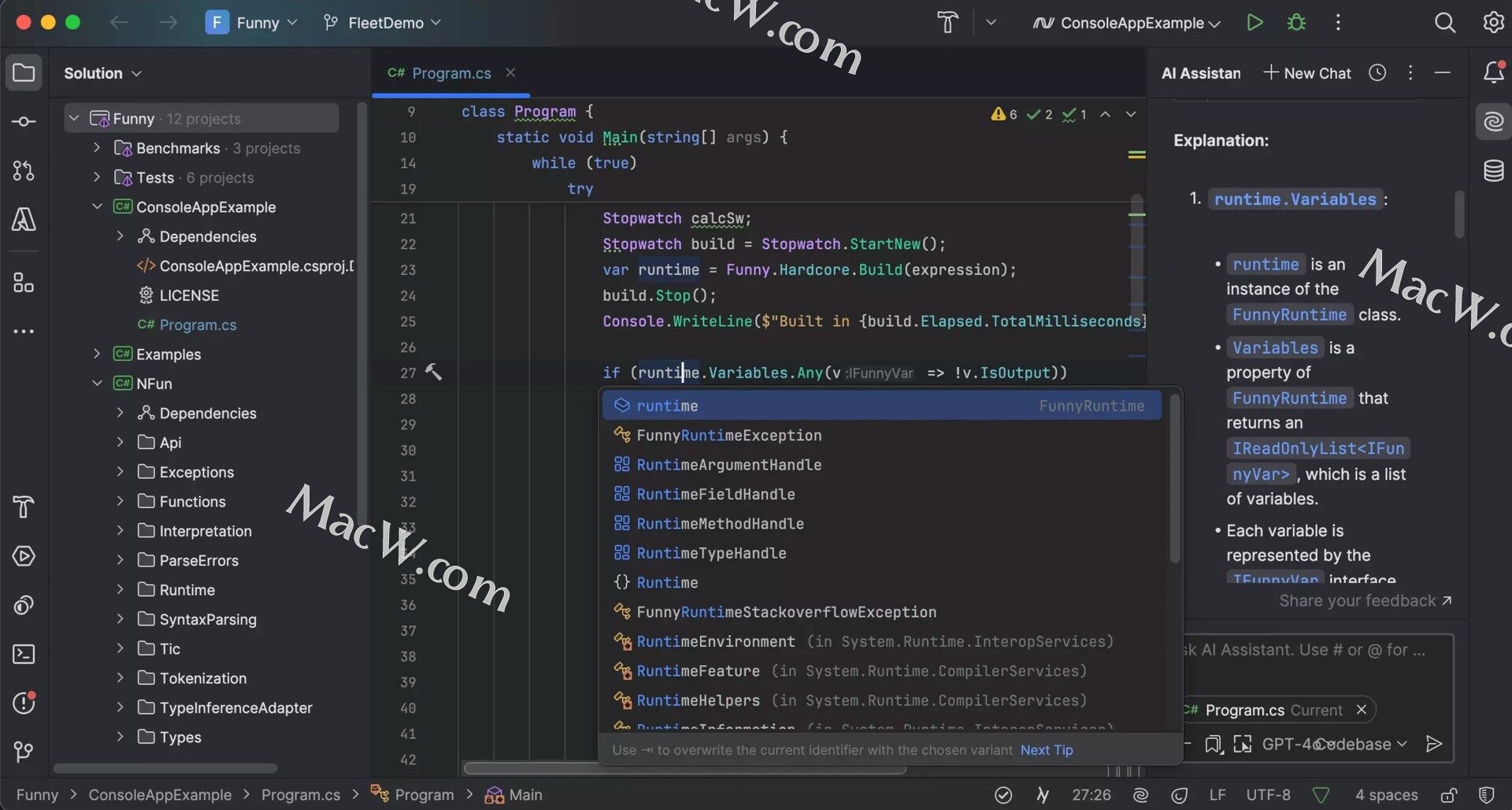The image size is (1512, 810).
Task: Show AI Assistant chat history
Action: click(1377, 72)
